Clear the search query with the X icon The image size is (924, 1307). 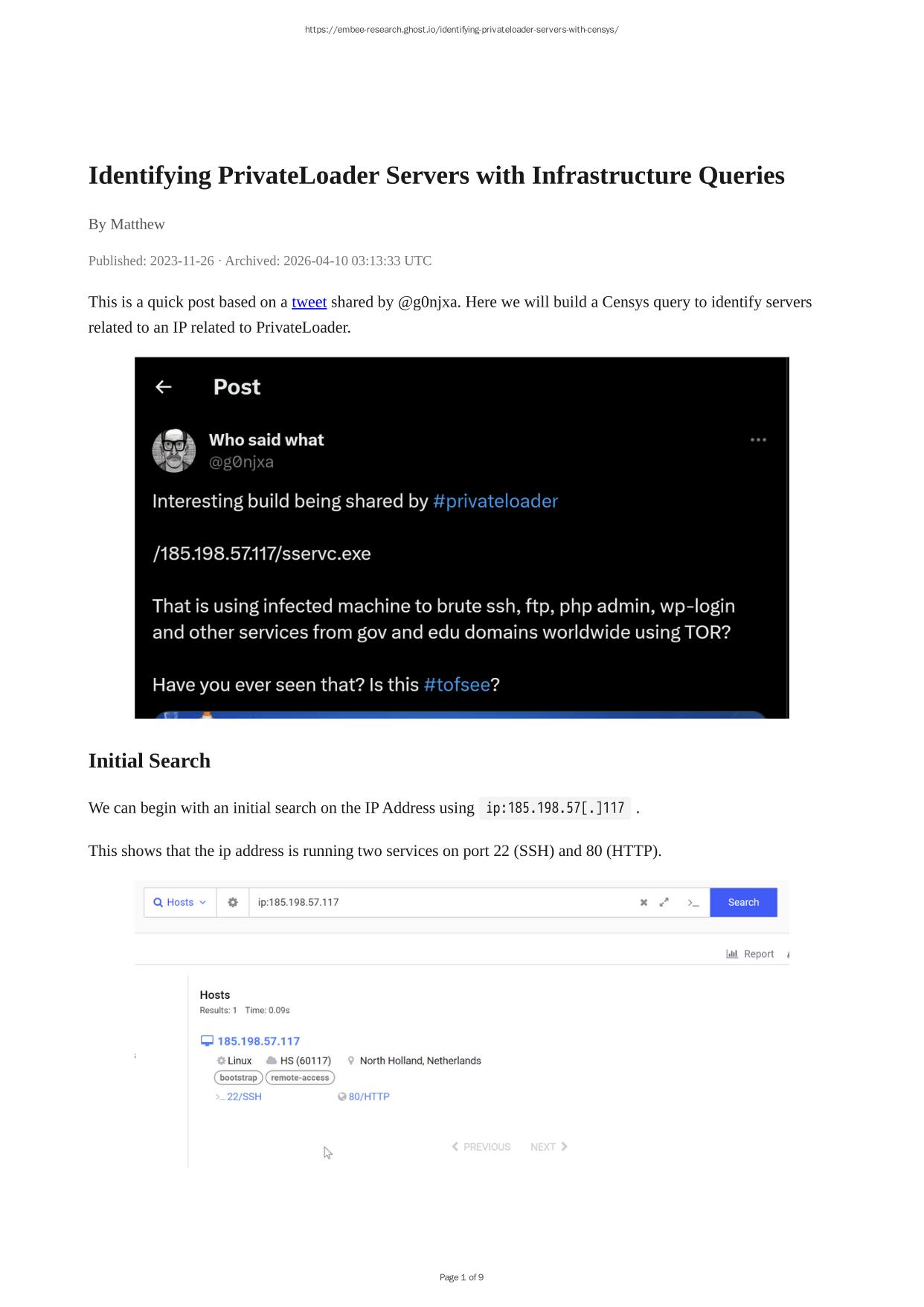click(x=644, y=902)
